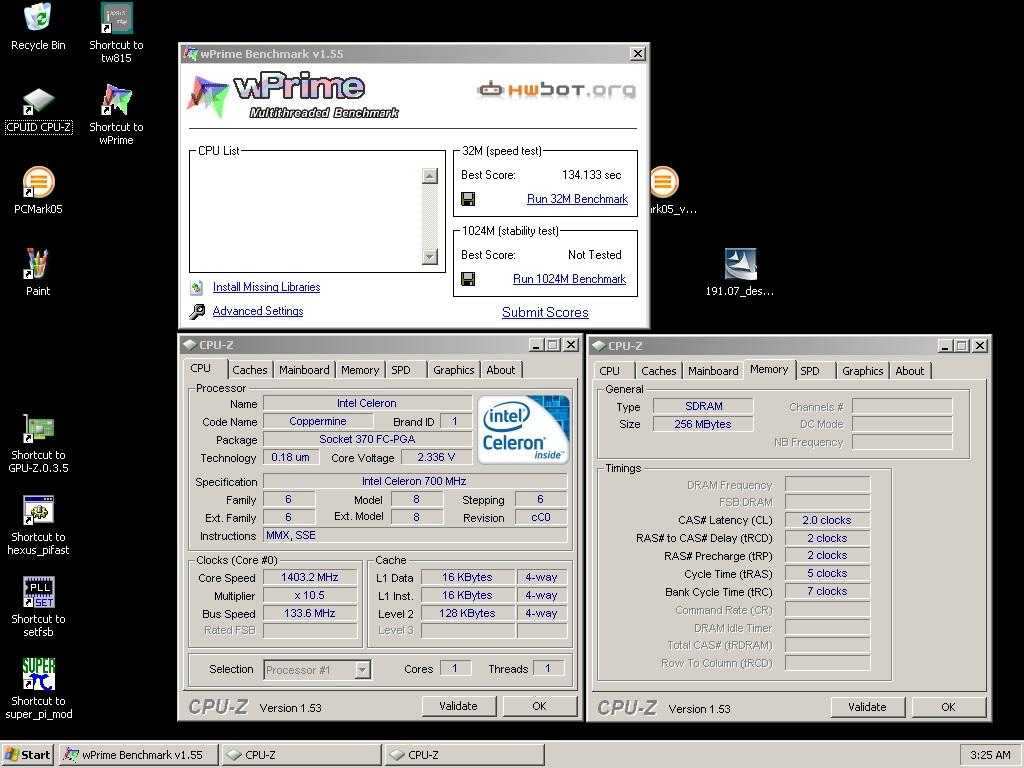Screen dimensions: 1024x768
Task: Click the Specification field Intel Celeron 700 MHz
Action: pos(414,481)
